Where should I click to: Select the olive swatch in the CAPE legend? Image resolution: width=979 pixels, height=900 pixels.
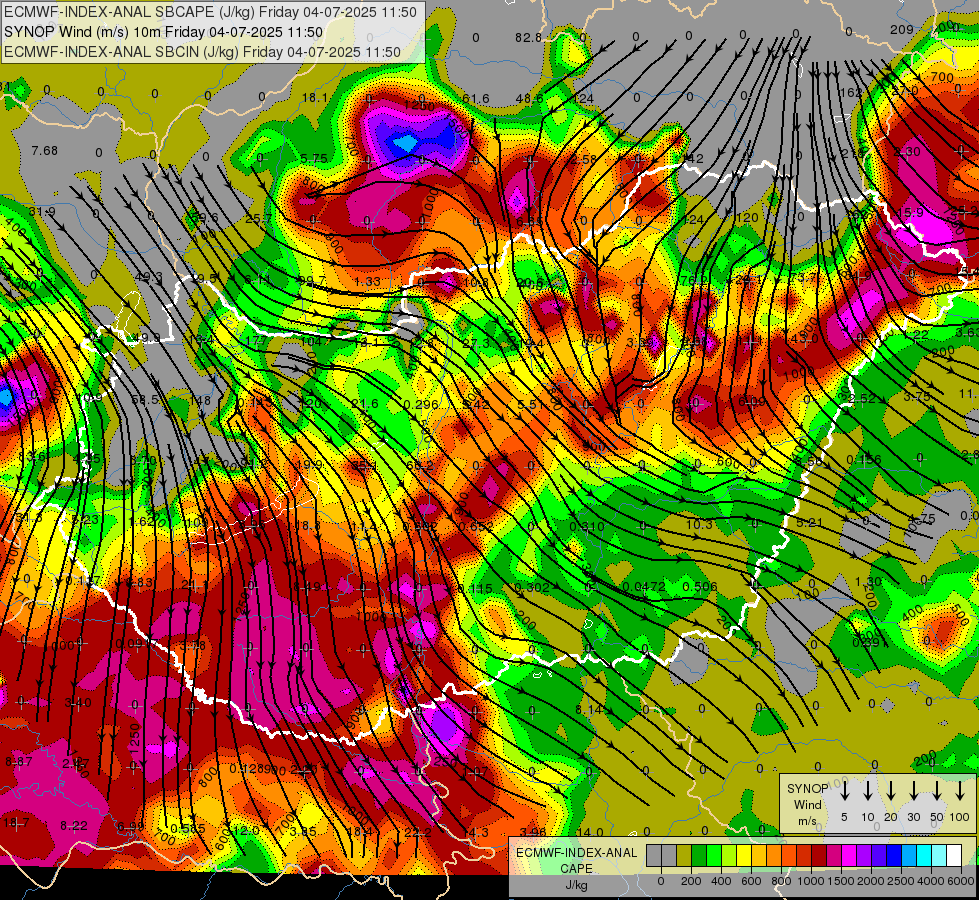pos(684,856)
